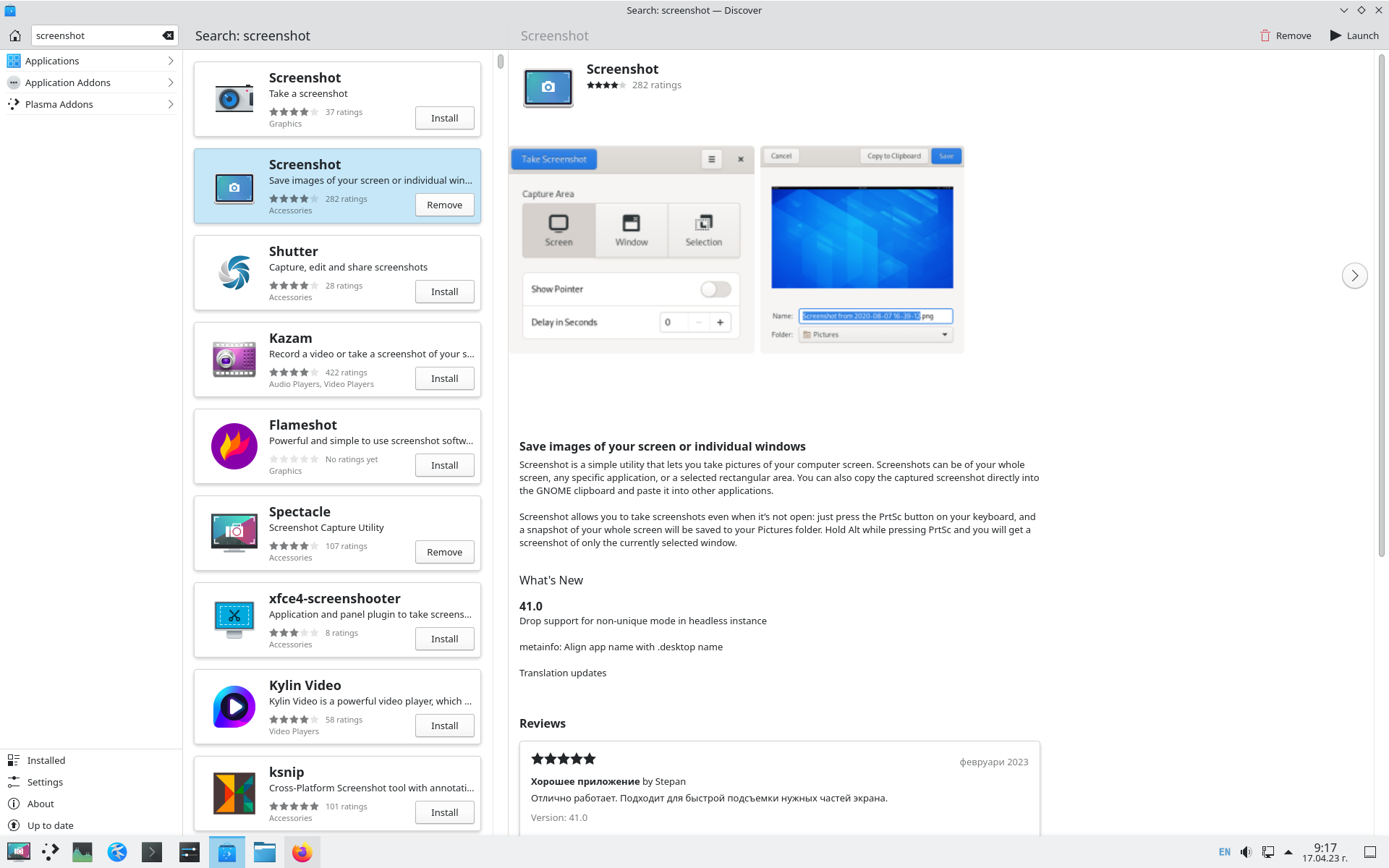Viewport: 1389px width, 868px height.
Task: Click the Shutter app icon
Action: (234, 273)
